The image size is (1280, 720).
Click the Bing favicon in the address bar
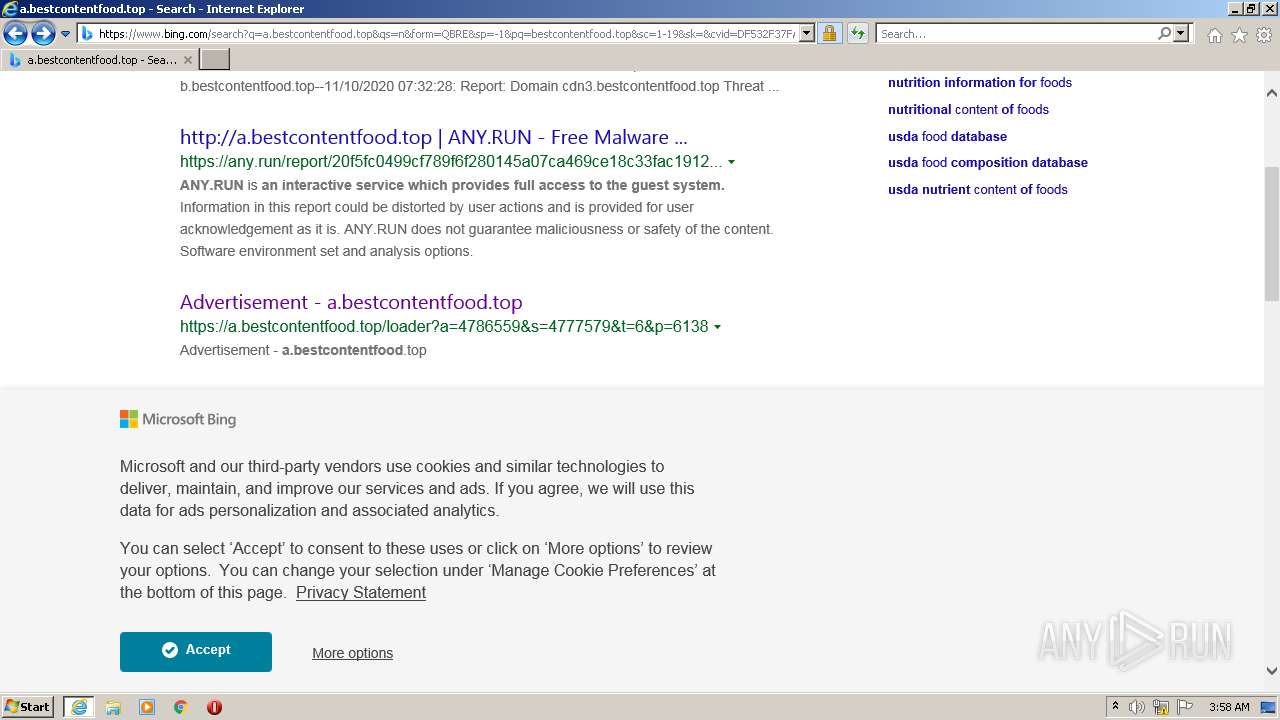pyautogui.click(x=87, y=34)
